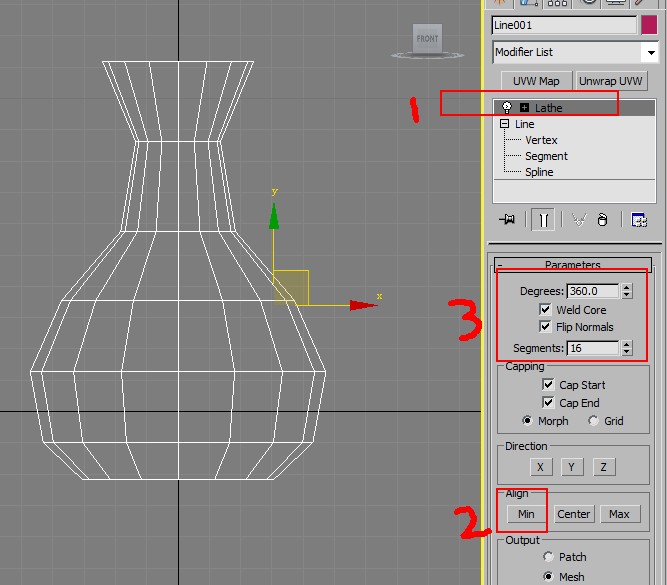Open the Hierarchy command panel tab
Screen dimensions: 667x585
pyautogui.click(x=557, y=3)
